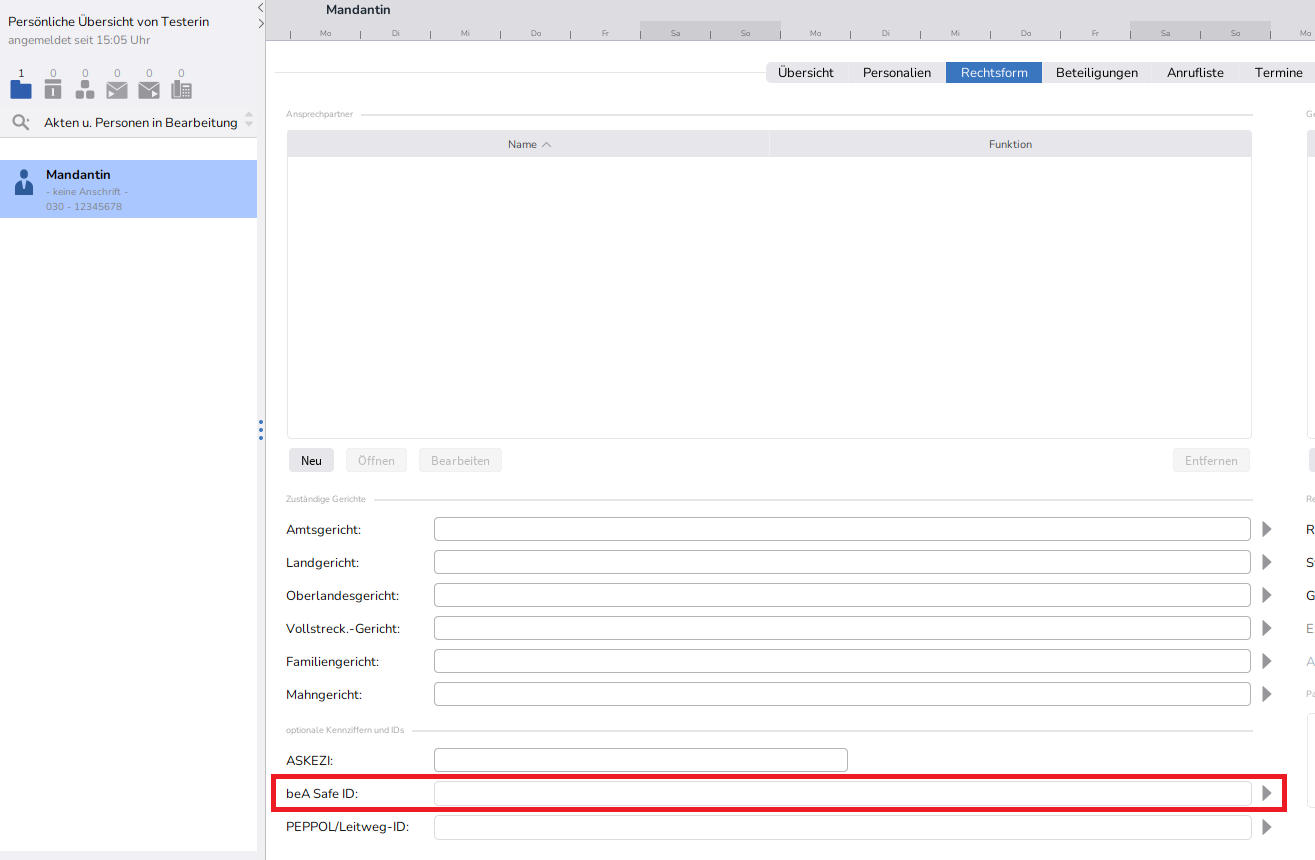
Task: Click the arrow beside beA Safe ID field
Action: (1267, 793)
